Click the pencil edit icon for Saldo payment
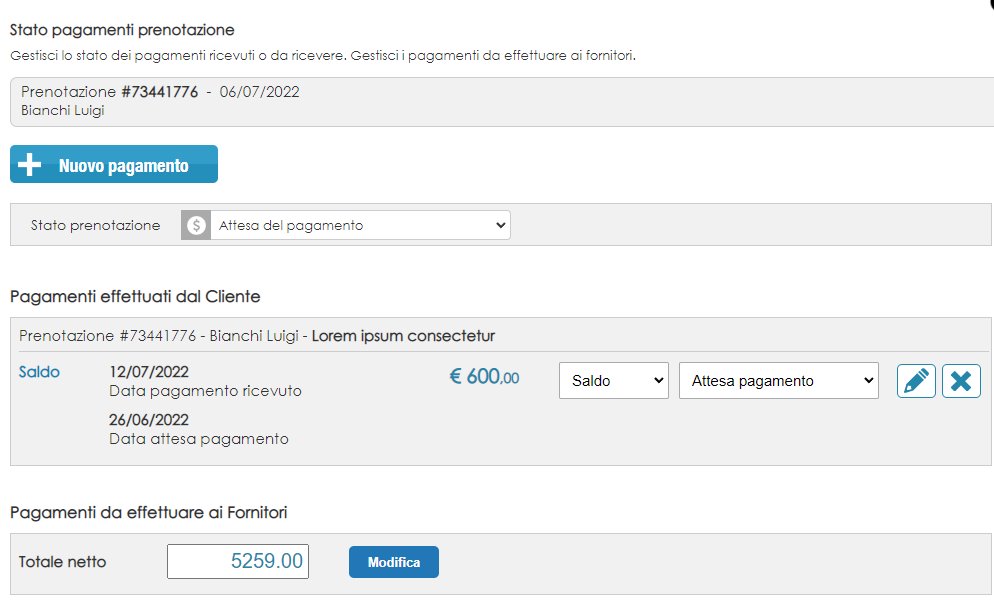Screen dimensions: 994x613 [916, 381]
